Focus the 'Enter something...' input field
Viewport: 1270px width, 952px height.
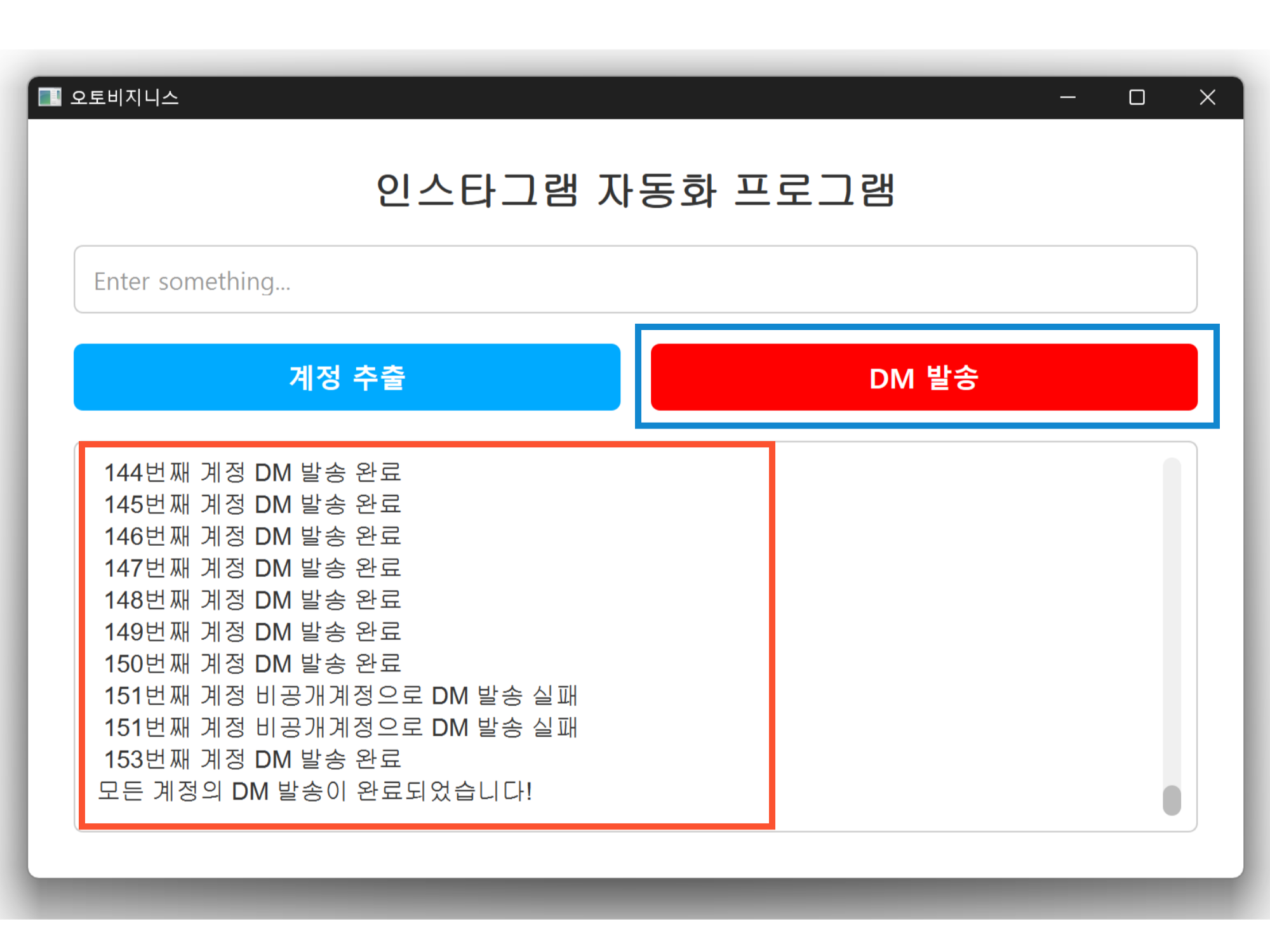pos(635,279)
